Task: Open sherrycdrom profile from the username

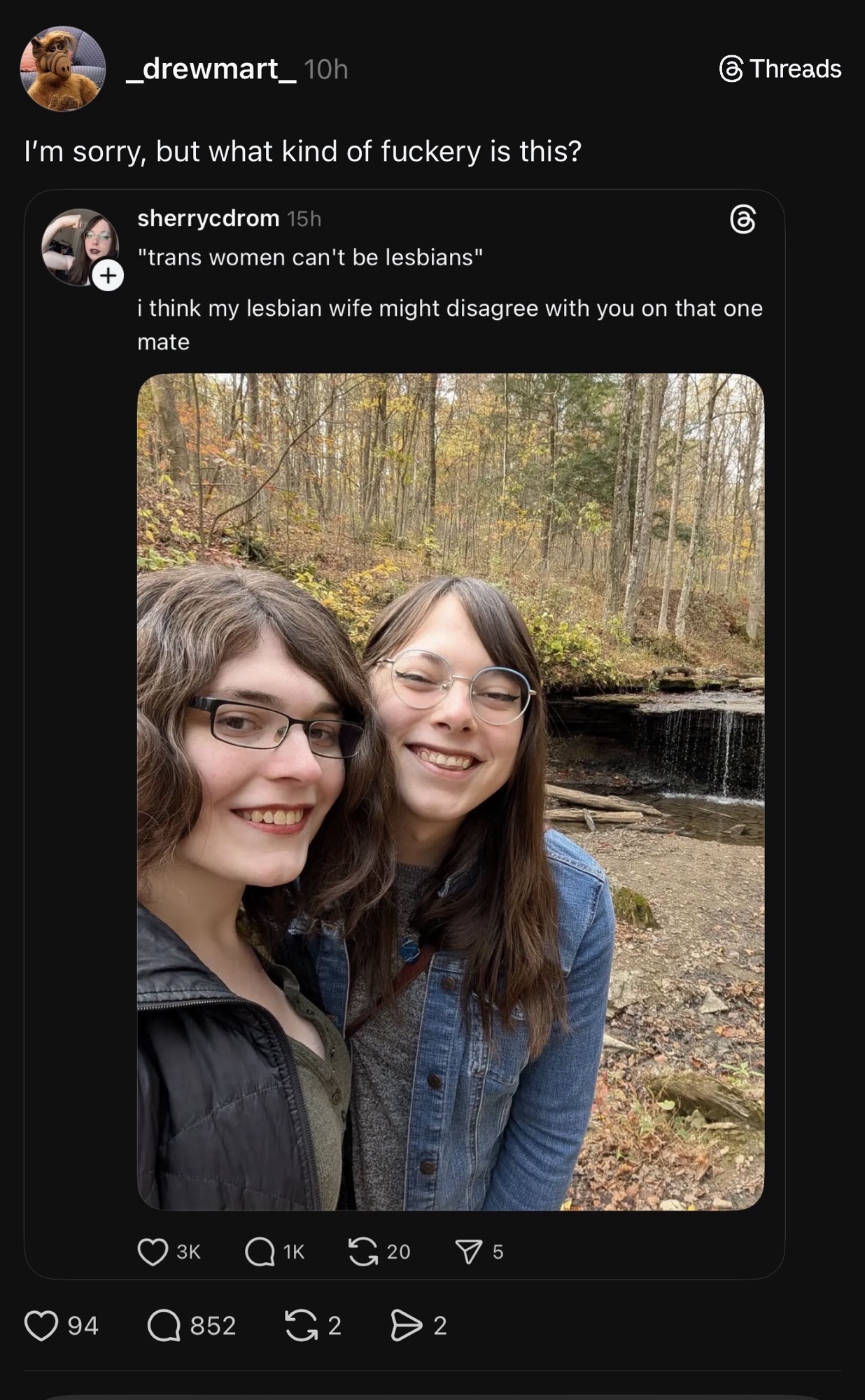Action: pos(209,218)
